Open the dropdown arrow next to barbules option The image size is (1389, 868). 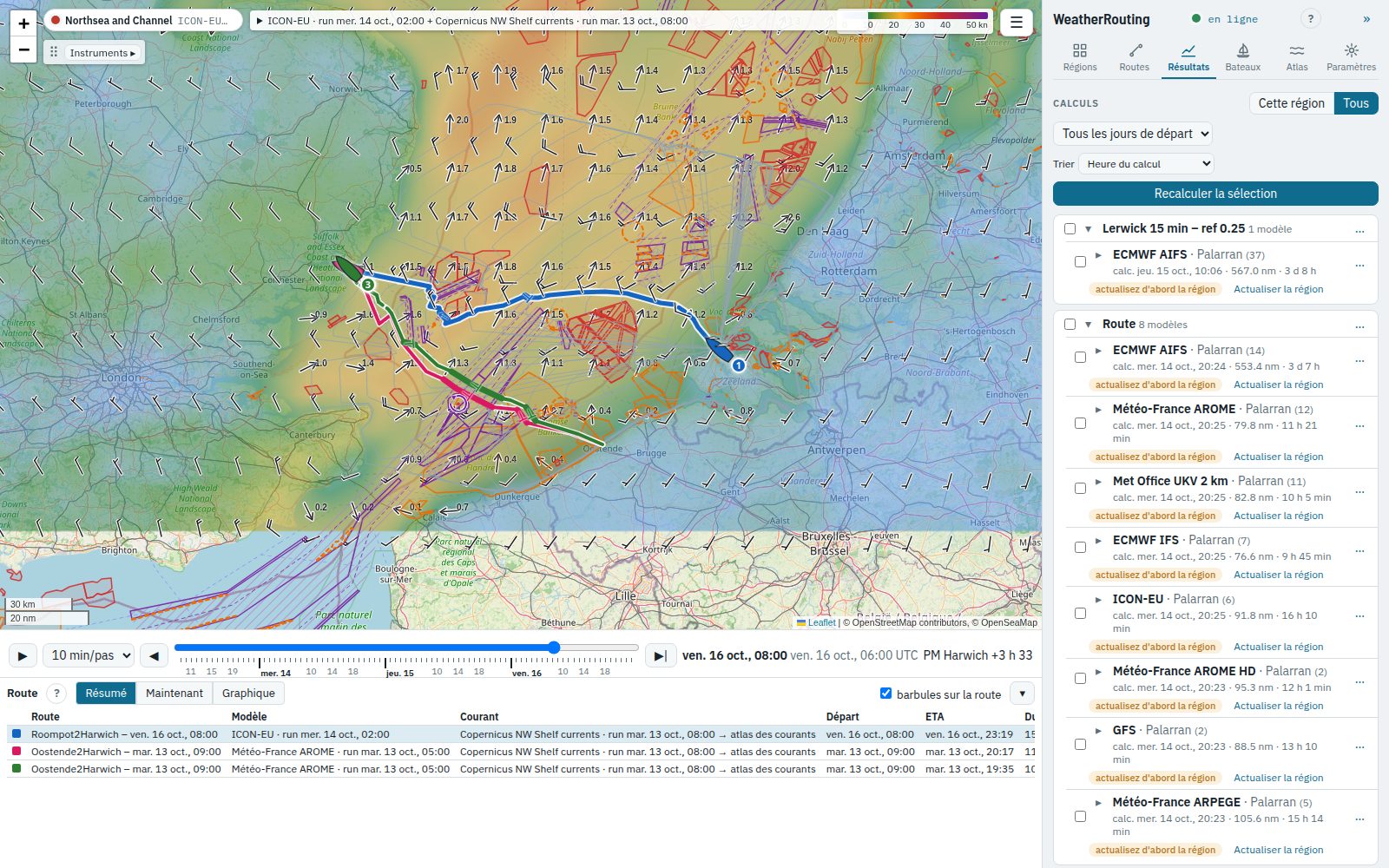click(x=1023, y=694)
